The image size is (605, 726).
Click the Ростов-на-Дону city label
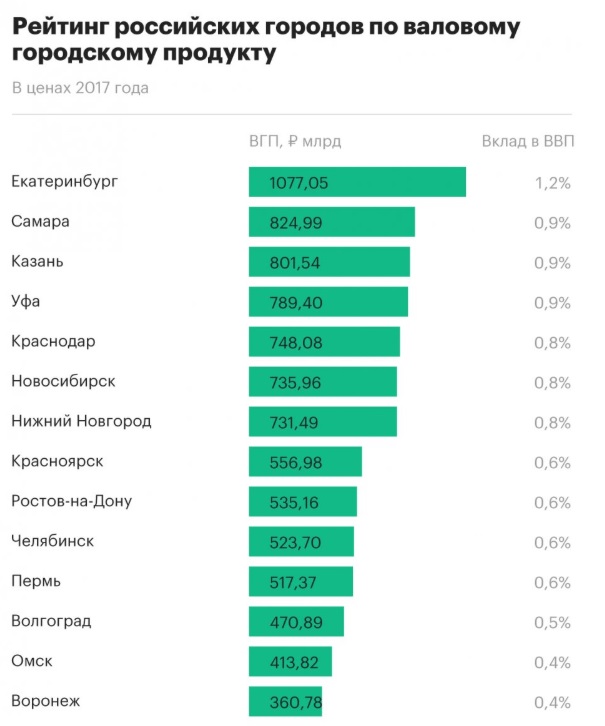pyautogui.click(x=71, y=501)
